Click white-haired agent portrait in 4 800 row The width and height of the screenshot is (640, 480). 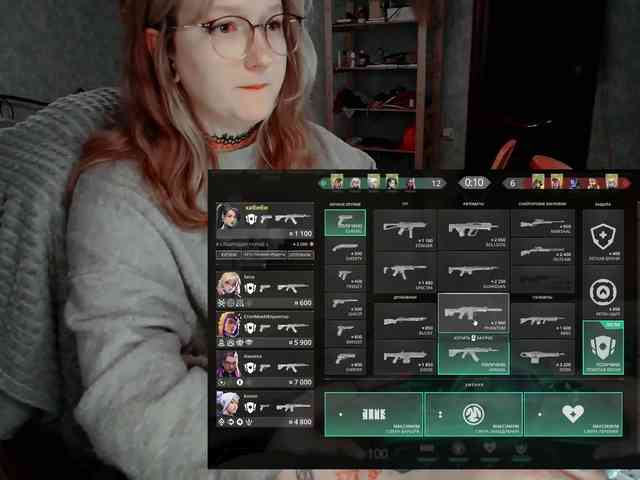click(229, 403)
